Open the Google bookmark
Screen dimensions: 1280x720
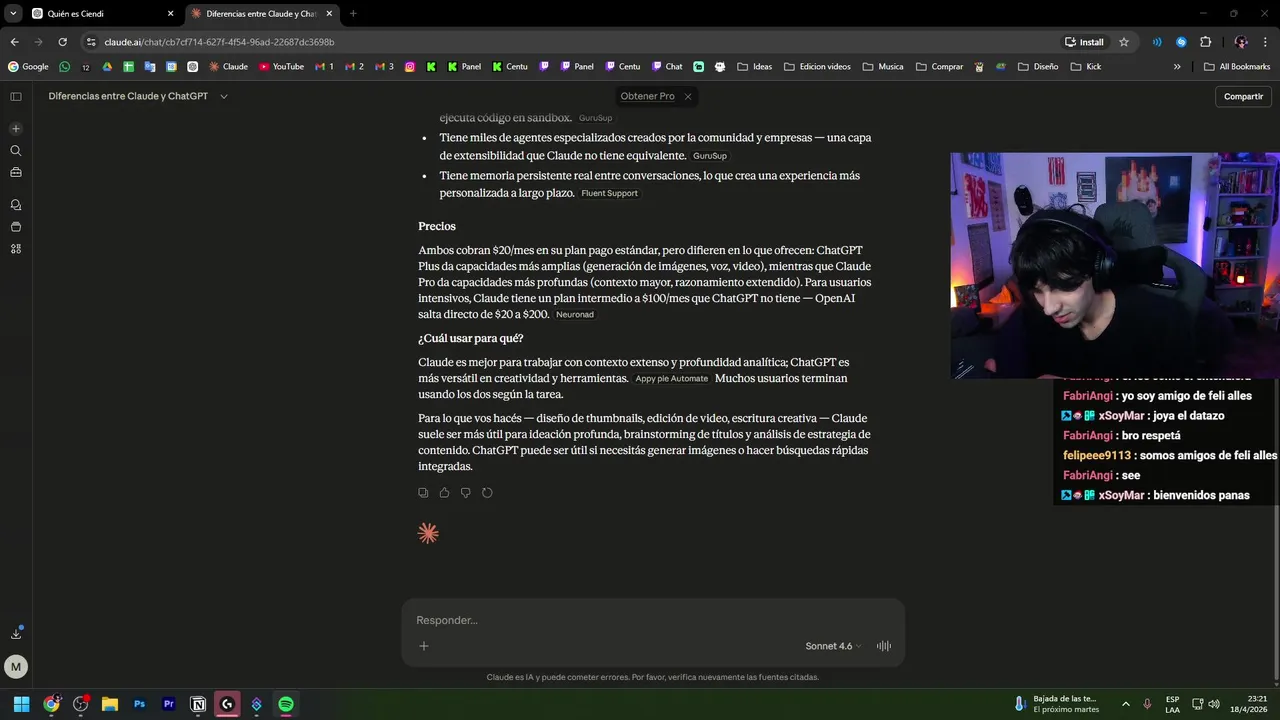click(x=28, y=67)
